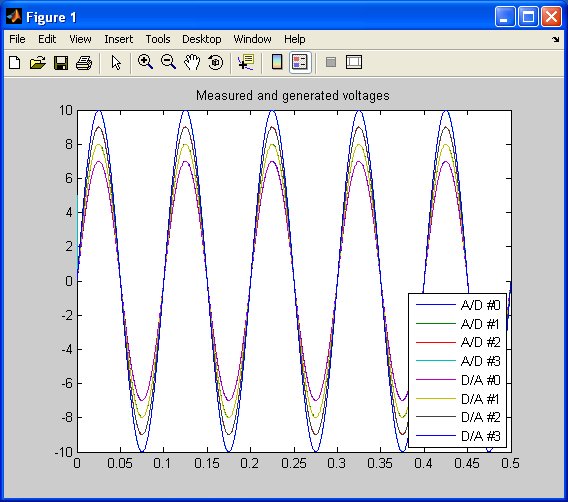Close the Figure 1 window
568x502 pixels.
(551, 17)
